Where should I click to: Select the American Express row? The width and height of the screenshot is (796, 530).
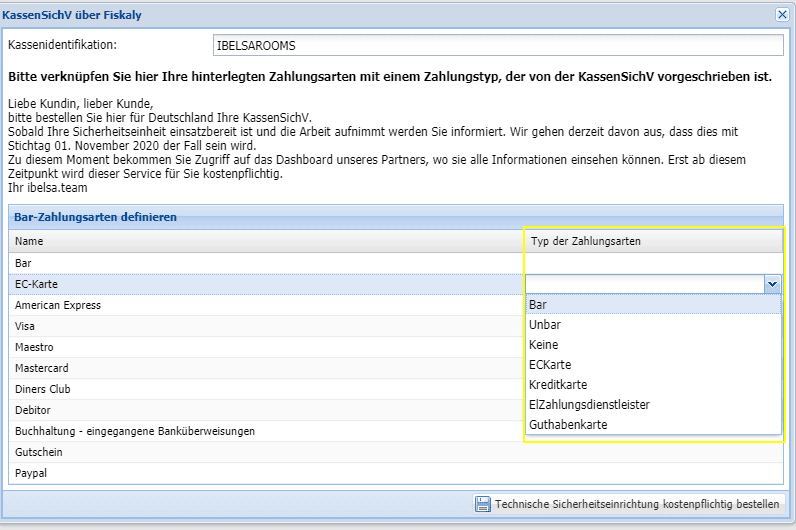58,305
